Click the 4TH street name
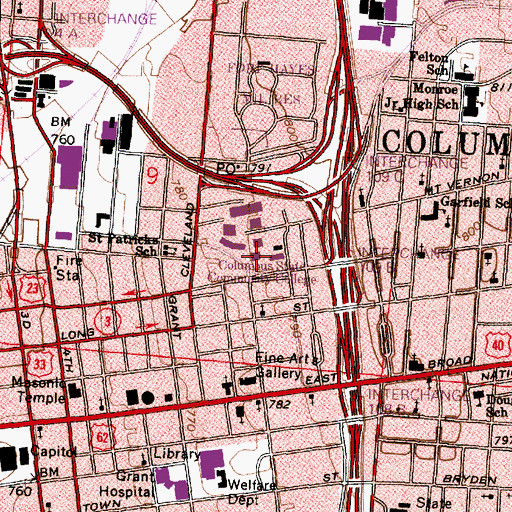512x512 pixels. coord(67,361)
